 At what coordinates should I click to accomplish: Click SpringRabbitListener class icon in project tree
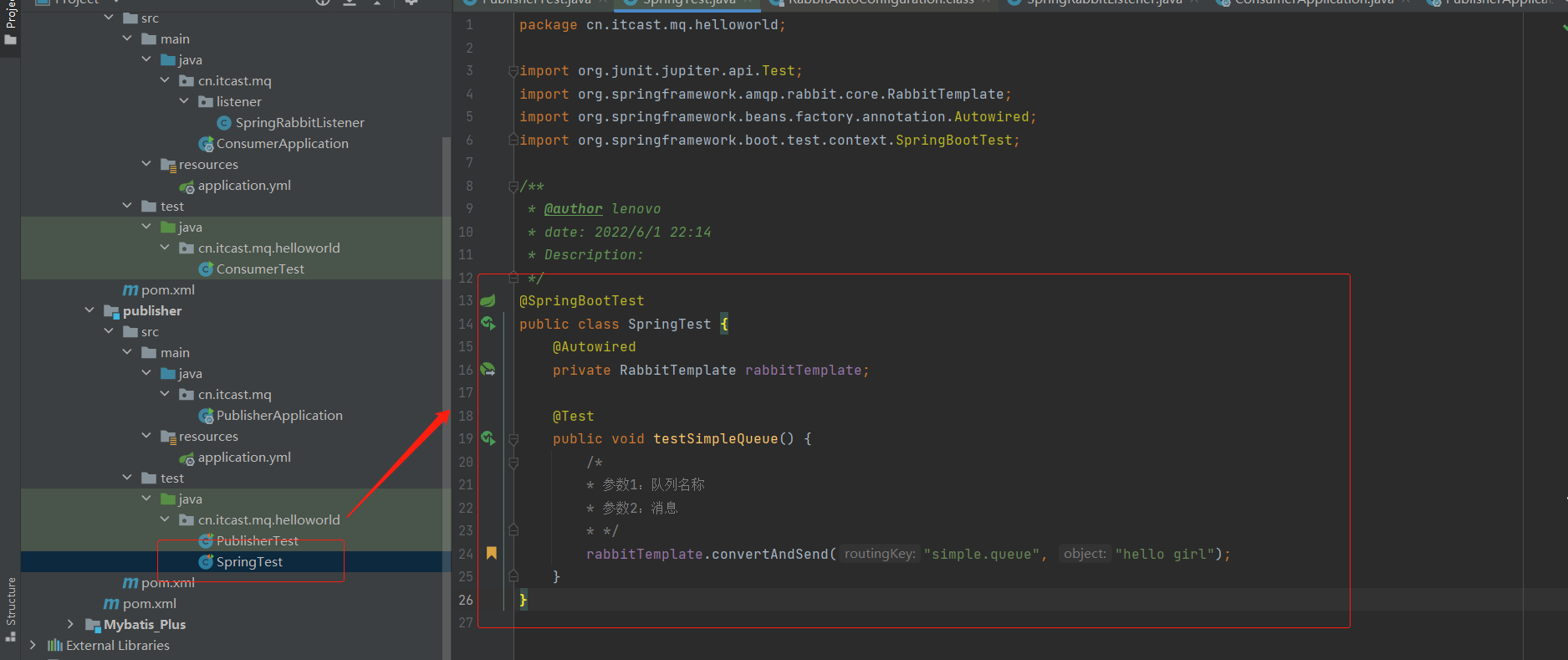pos(224,123)
